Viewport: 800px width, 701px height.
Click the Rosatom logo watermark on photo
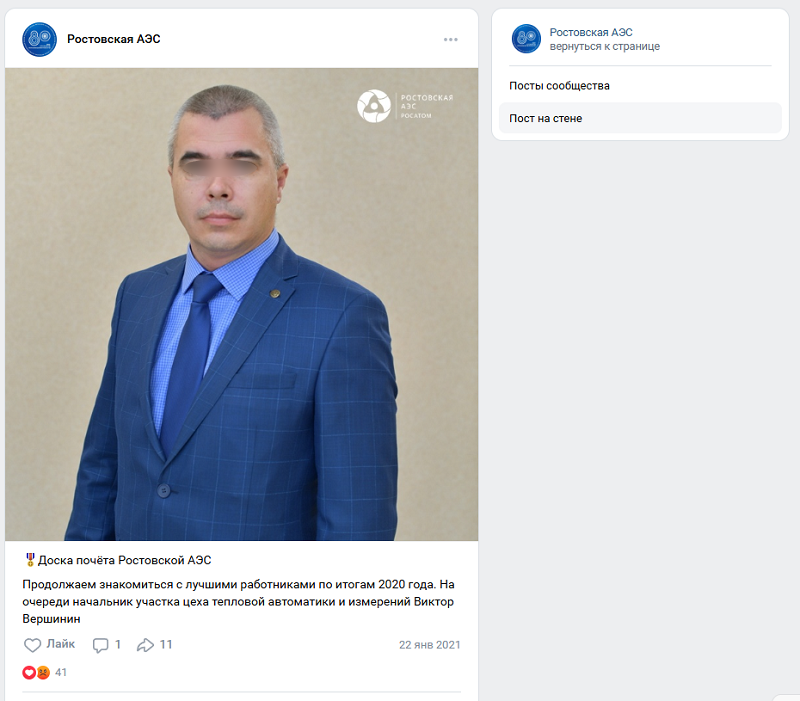[x=373, y=106]
